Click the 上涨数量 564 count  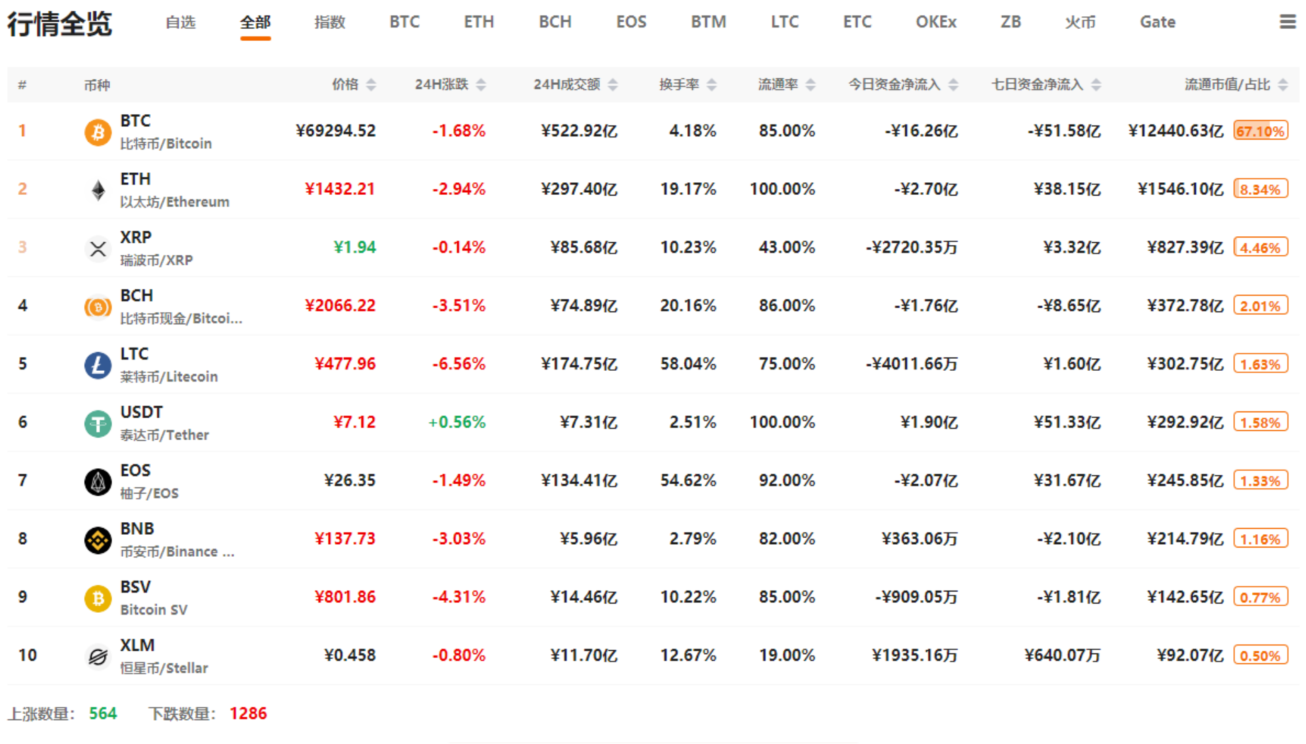coord(103,714)
